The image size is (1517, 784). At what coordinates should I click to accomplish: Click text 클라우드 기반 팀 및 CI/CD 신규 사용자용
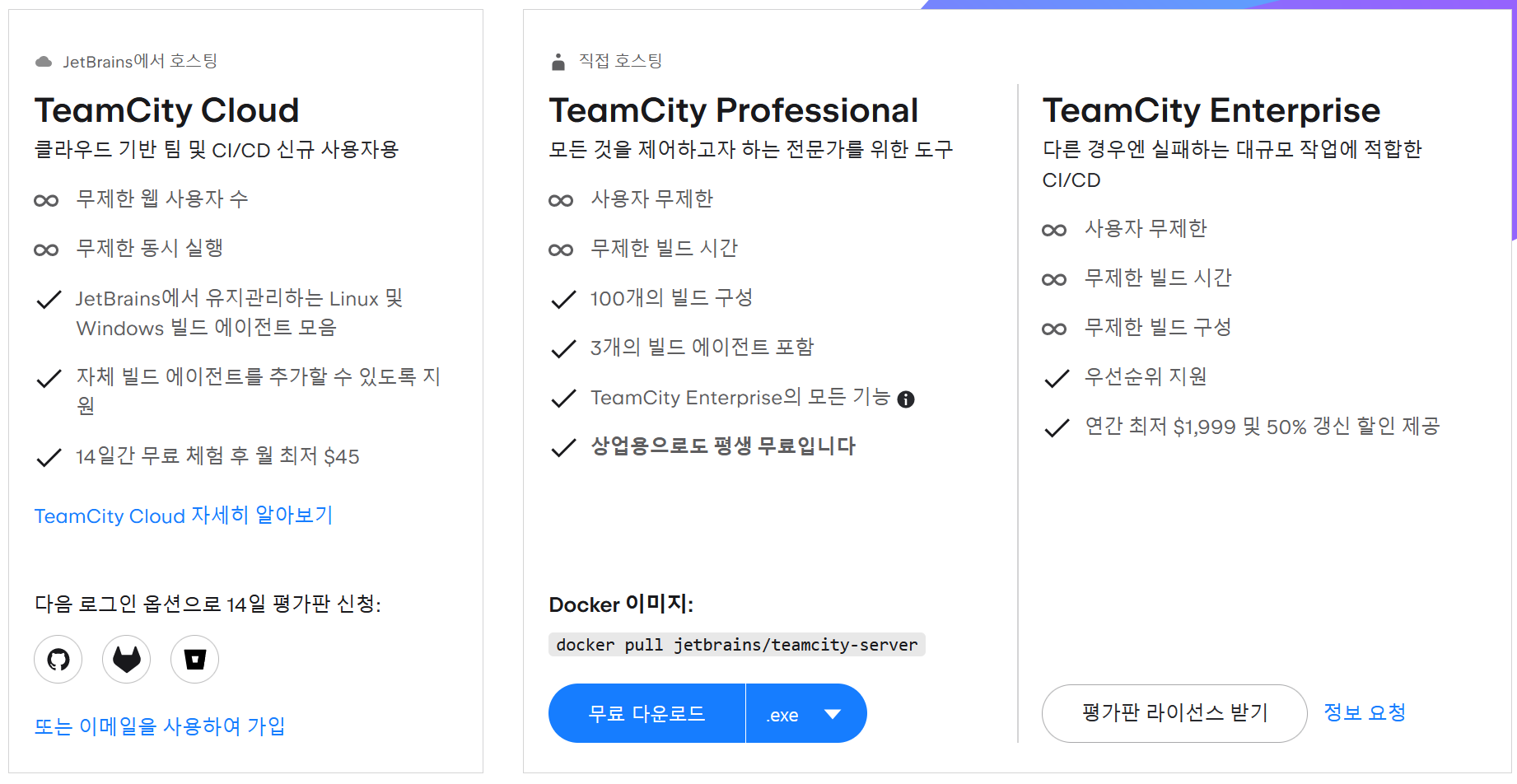[217, 150]
